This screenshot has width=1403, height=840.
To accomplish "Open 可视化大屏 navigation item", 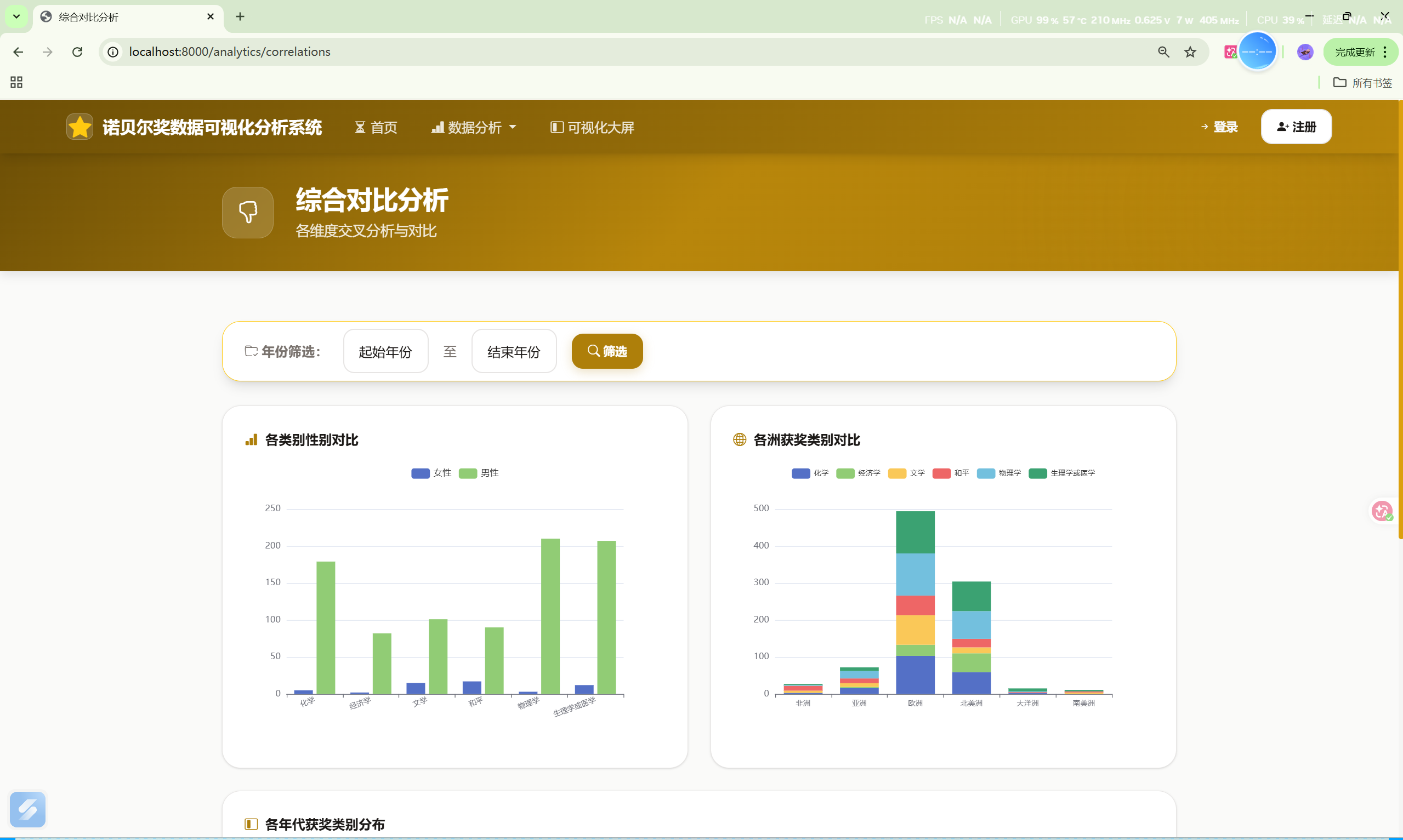I will pyautogui.click(x=592, y=127).
